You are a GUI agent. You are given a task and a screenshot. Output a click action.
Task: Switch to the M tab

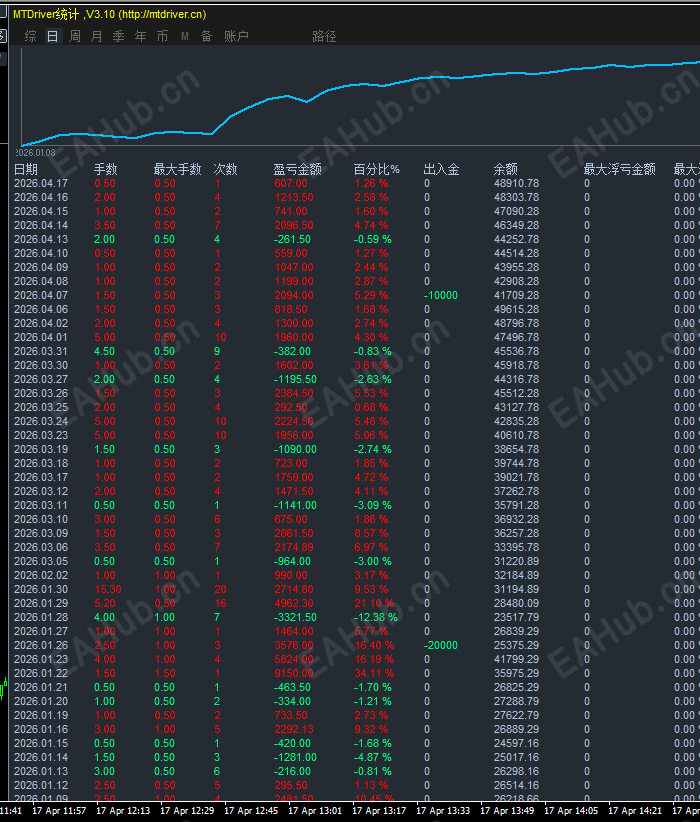tap(185, 36)
